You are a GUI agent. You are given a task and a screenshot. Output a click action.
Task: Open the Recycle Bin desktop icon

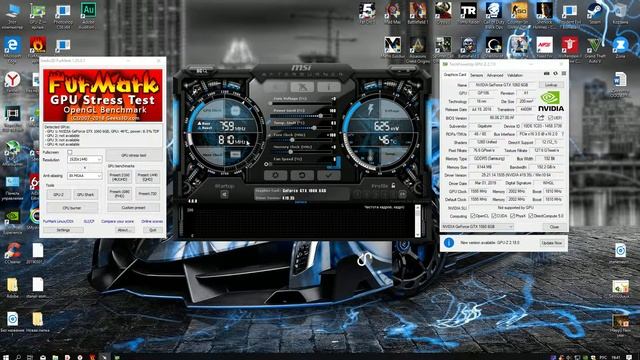click(620, 14)
